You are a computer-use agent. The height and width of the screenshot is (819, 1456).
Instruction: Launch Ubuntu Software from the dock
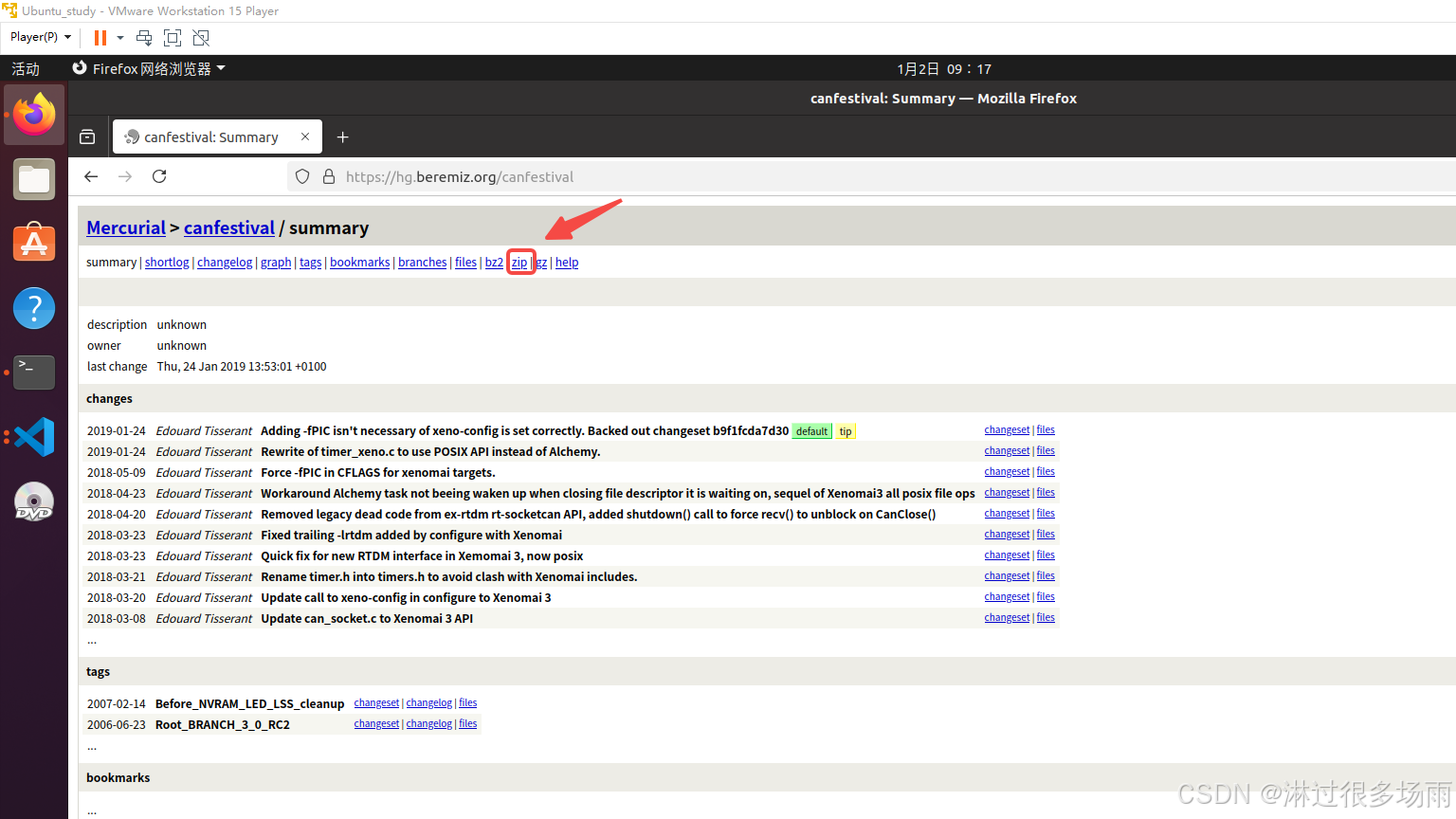click(34, 244)
